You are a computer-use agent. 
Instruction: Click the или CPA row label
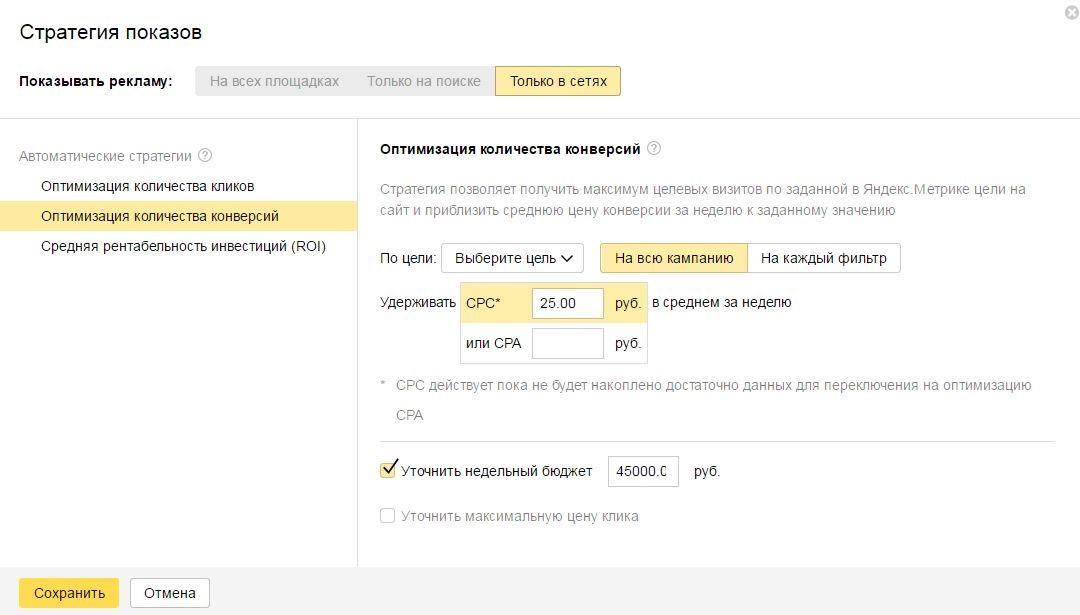[x=493, y=343]
